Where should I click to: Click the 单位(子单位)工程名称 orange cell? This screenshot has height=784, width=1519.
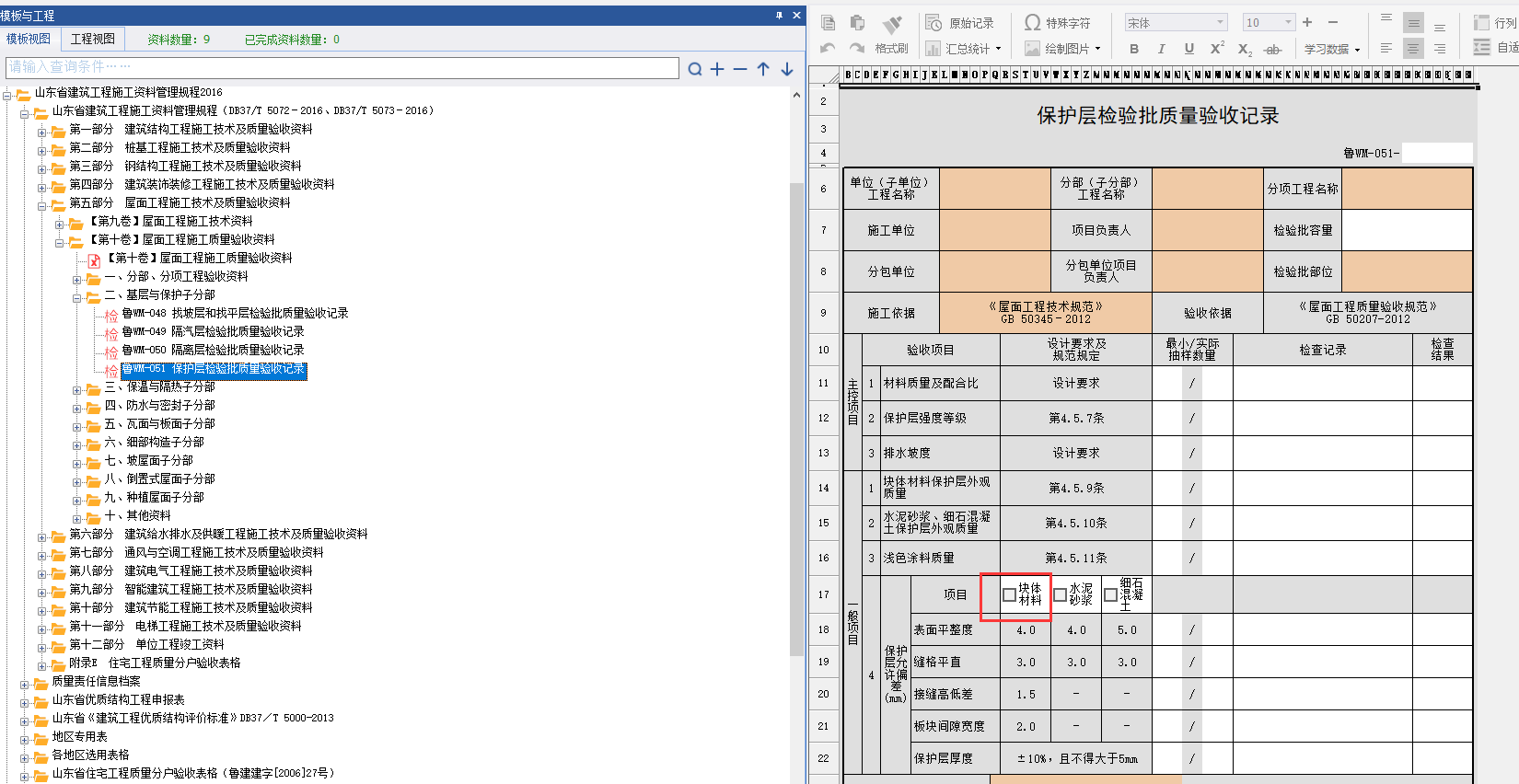(994, 189)
